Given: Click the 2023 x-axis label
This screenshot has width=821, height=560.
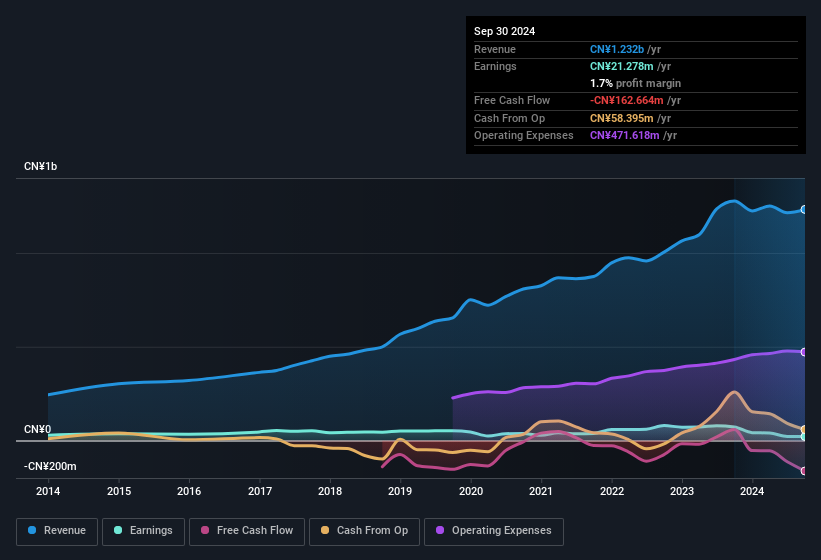Looking at the screenshot, I should [682, 491].
